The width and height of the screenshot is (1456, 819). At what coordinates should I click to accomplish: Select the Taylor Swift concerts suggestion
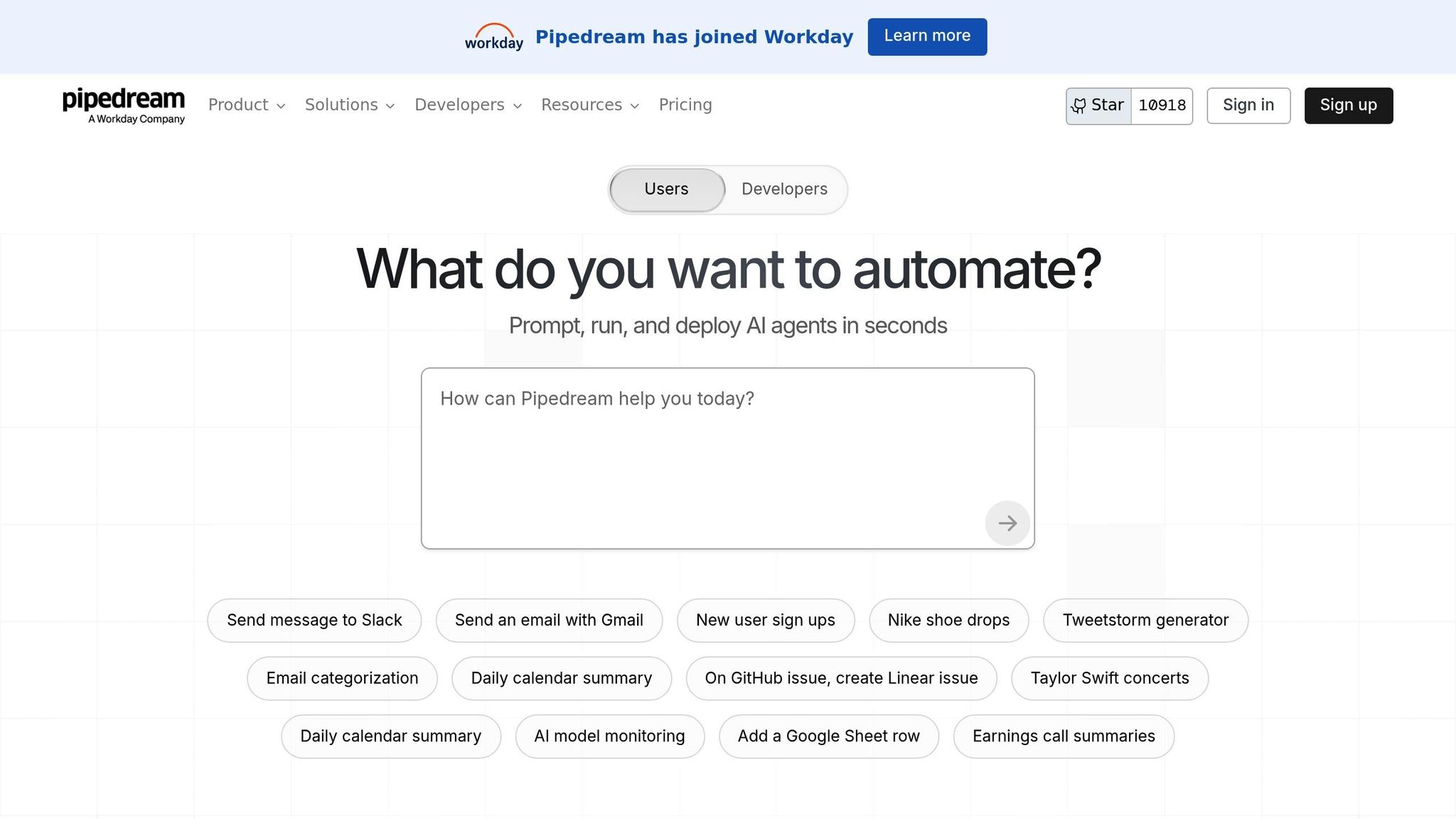1109,678
